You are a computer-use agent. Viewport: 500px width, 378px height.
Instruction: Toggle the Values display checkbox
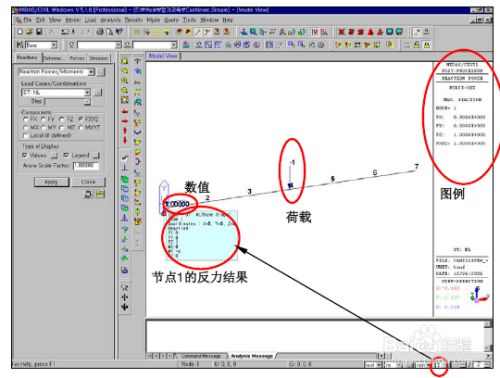[24, 155]
